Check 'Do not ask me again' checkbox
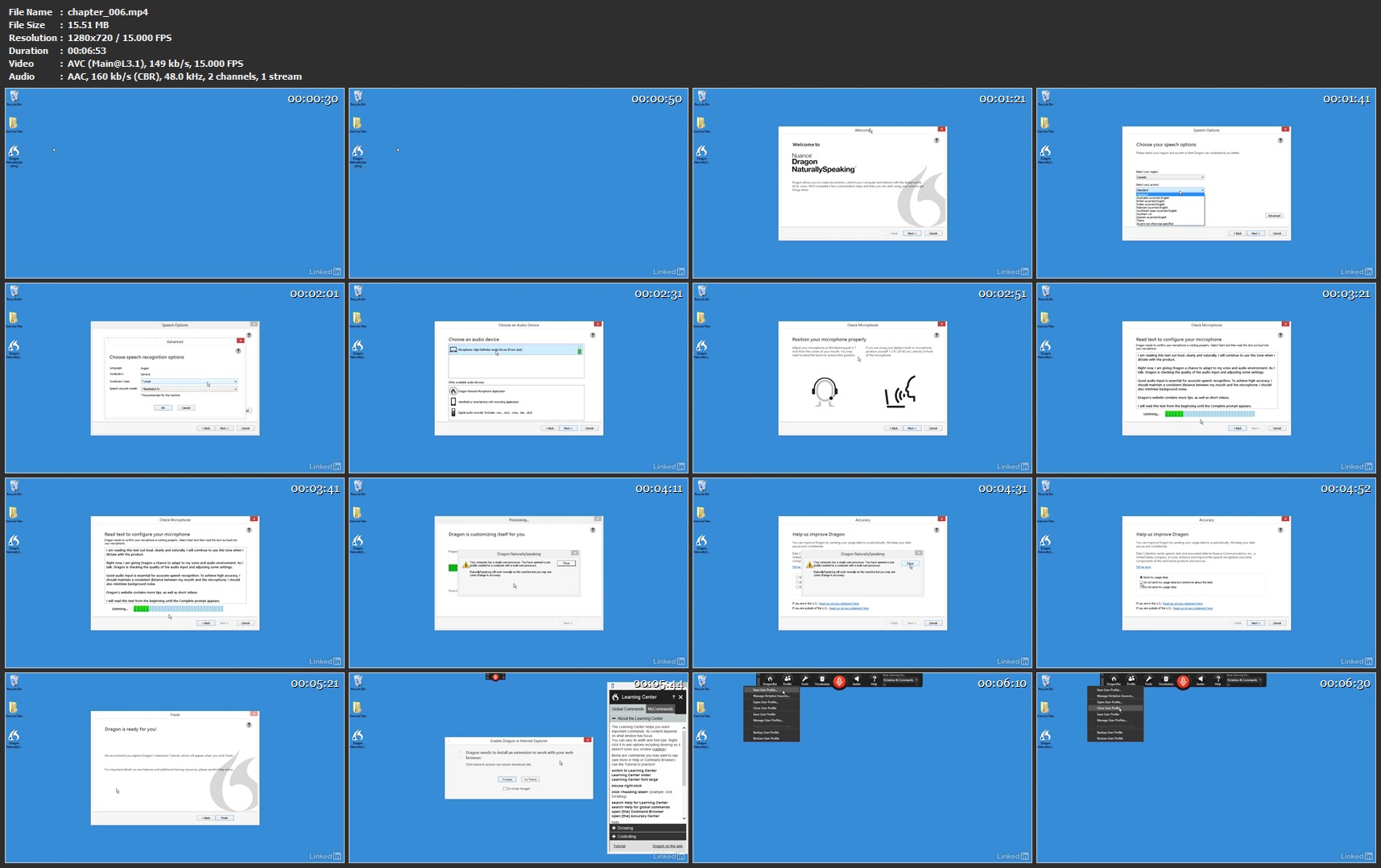Image resolution: width=1381 pixels, height=868 pixels. [x=504, y=788]
